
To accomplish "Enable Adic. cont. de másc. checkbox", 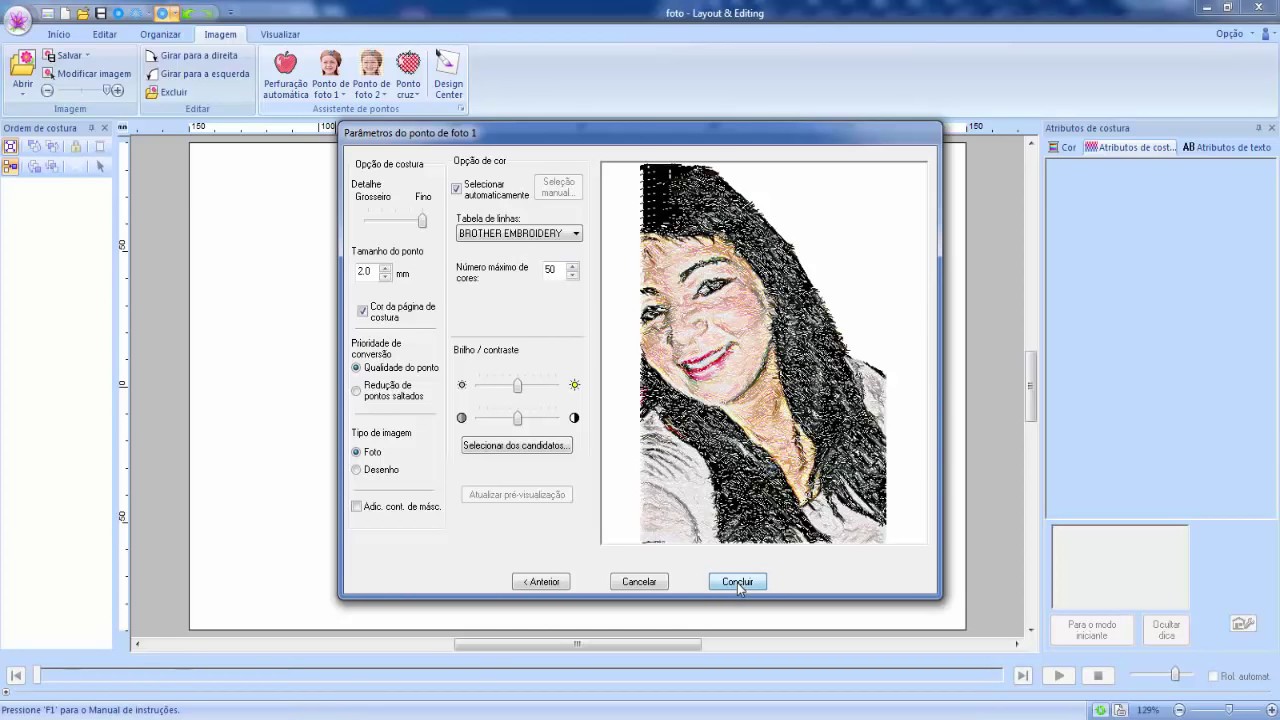I will point(356,507).
